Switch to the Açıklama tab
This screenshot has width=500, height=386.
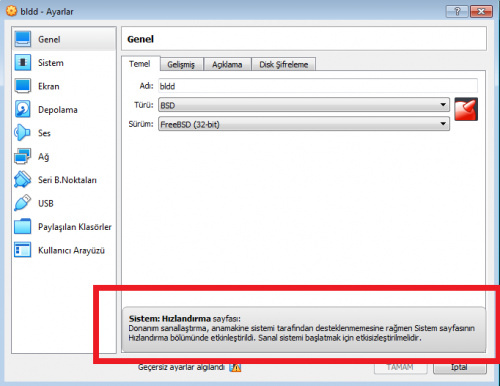(x=227, y=64)
